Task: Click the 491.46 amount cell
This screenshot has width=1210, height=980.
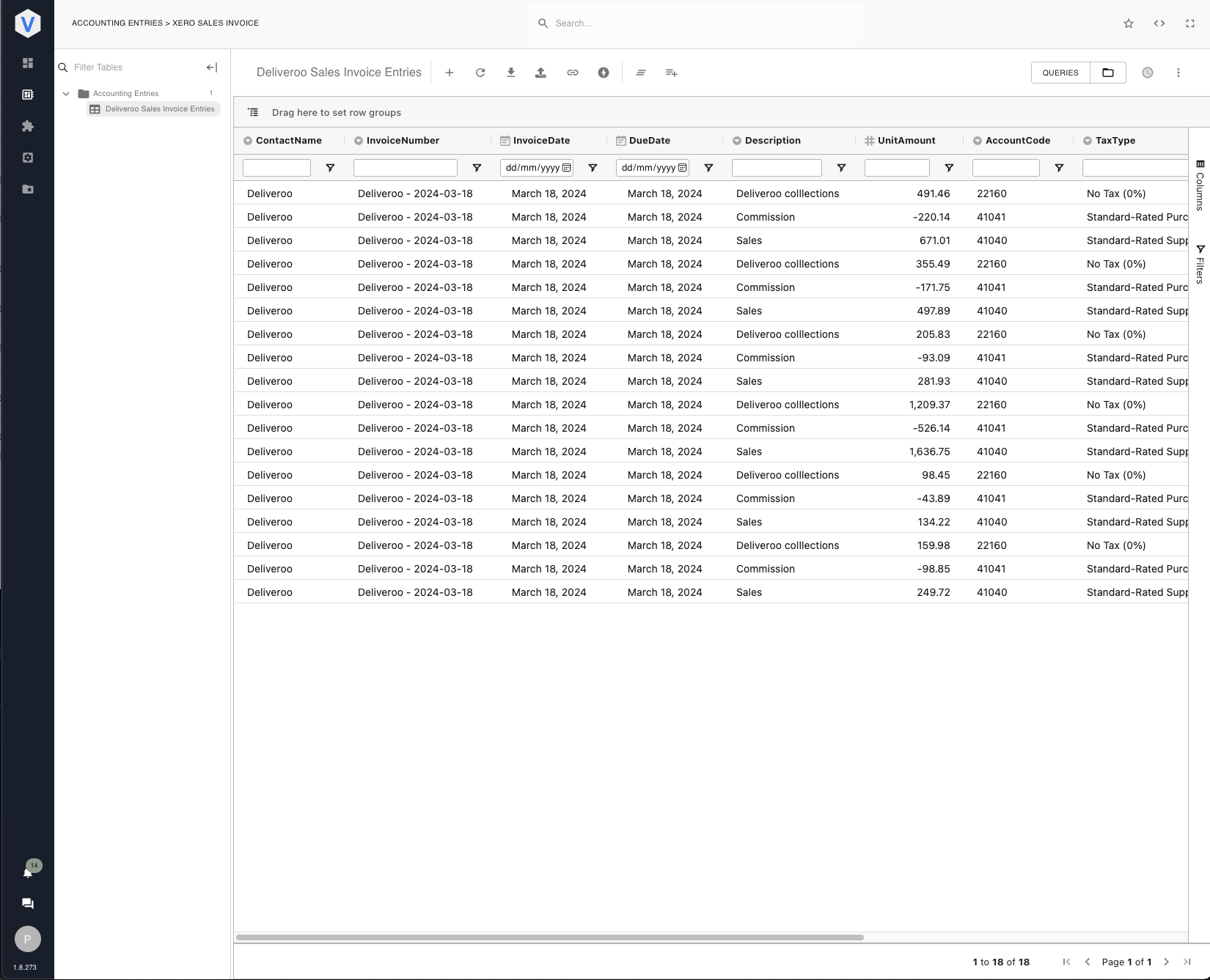Action: point(910,194)
